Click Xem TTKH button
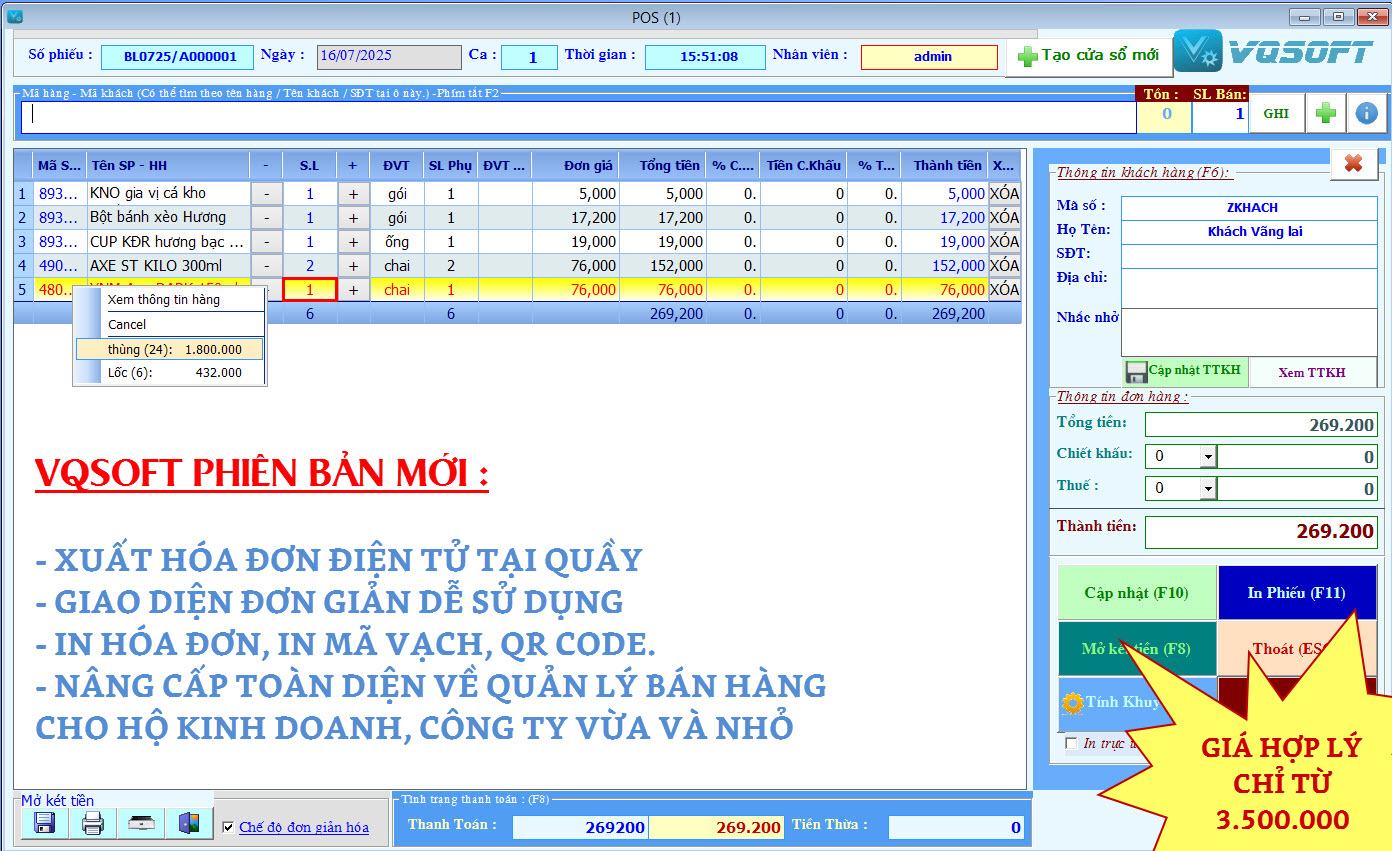Screen dimensions: 1392x851 (x=1312, y=372)
